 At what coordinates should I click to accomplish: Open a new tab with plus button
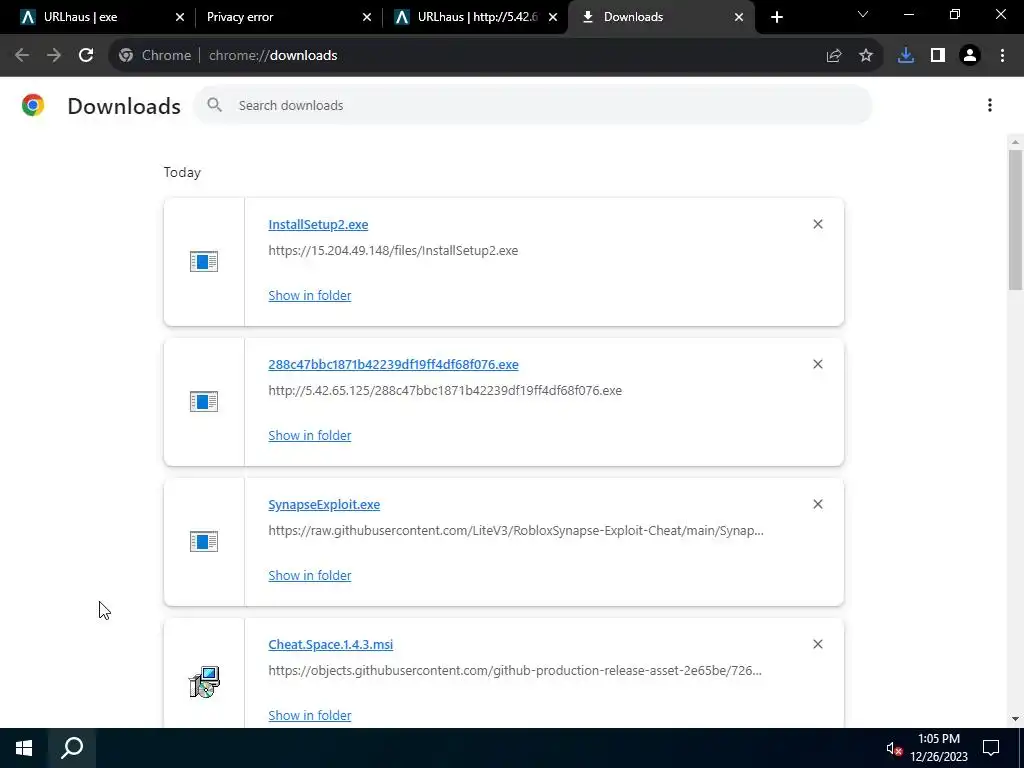coord(776,17)
